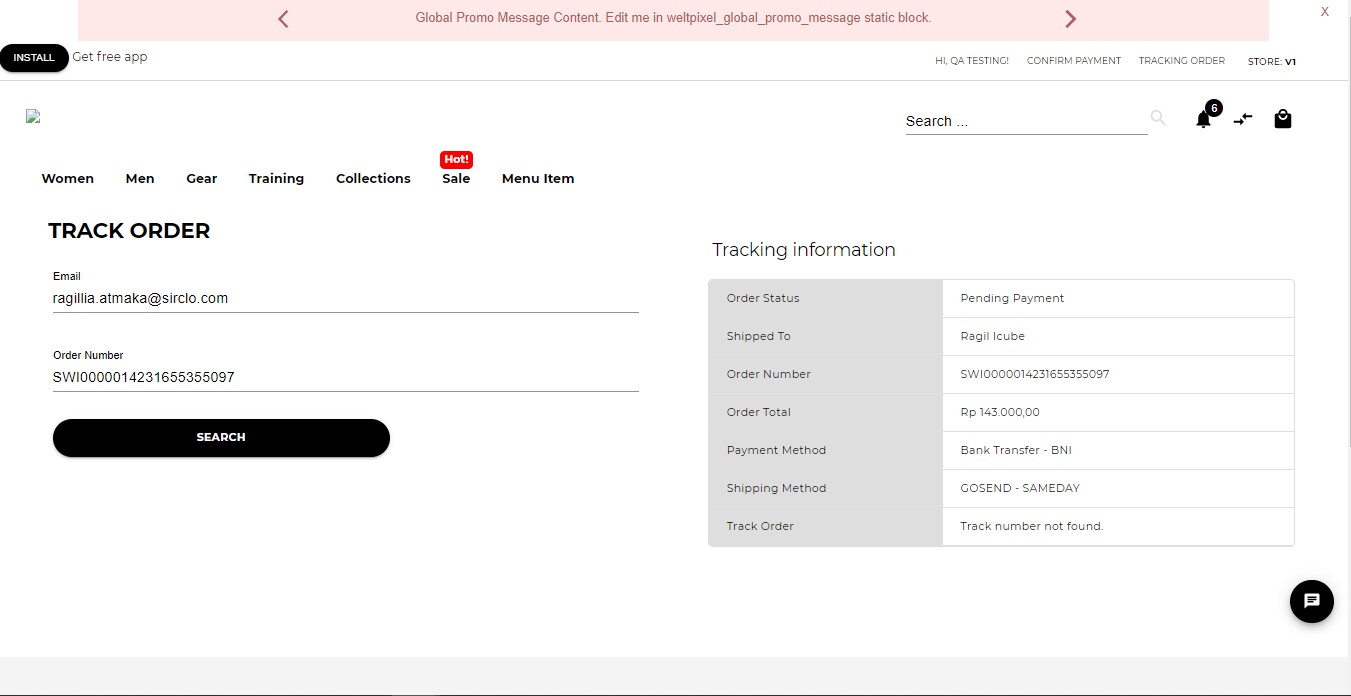Screen dimensions: 1351x696
Task: Select the Women category in navigation
Action: click(x=67, y=178)
